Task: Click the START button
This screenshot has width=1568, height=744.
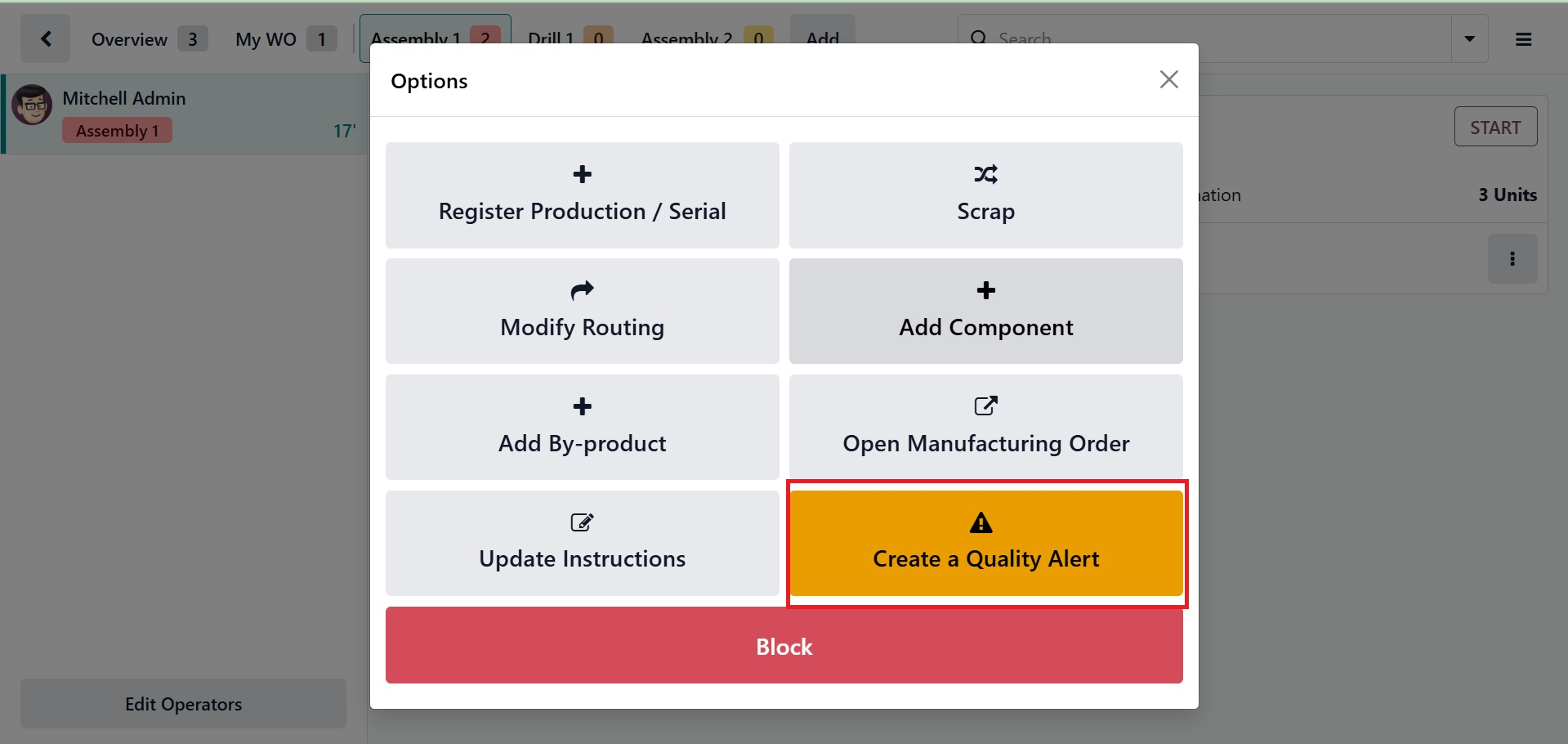Action: tap(1495, 127)
